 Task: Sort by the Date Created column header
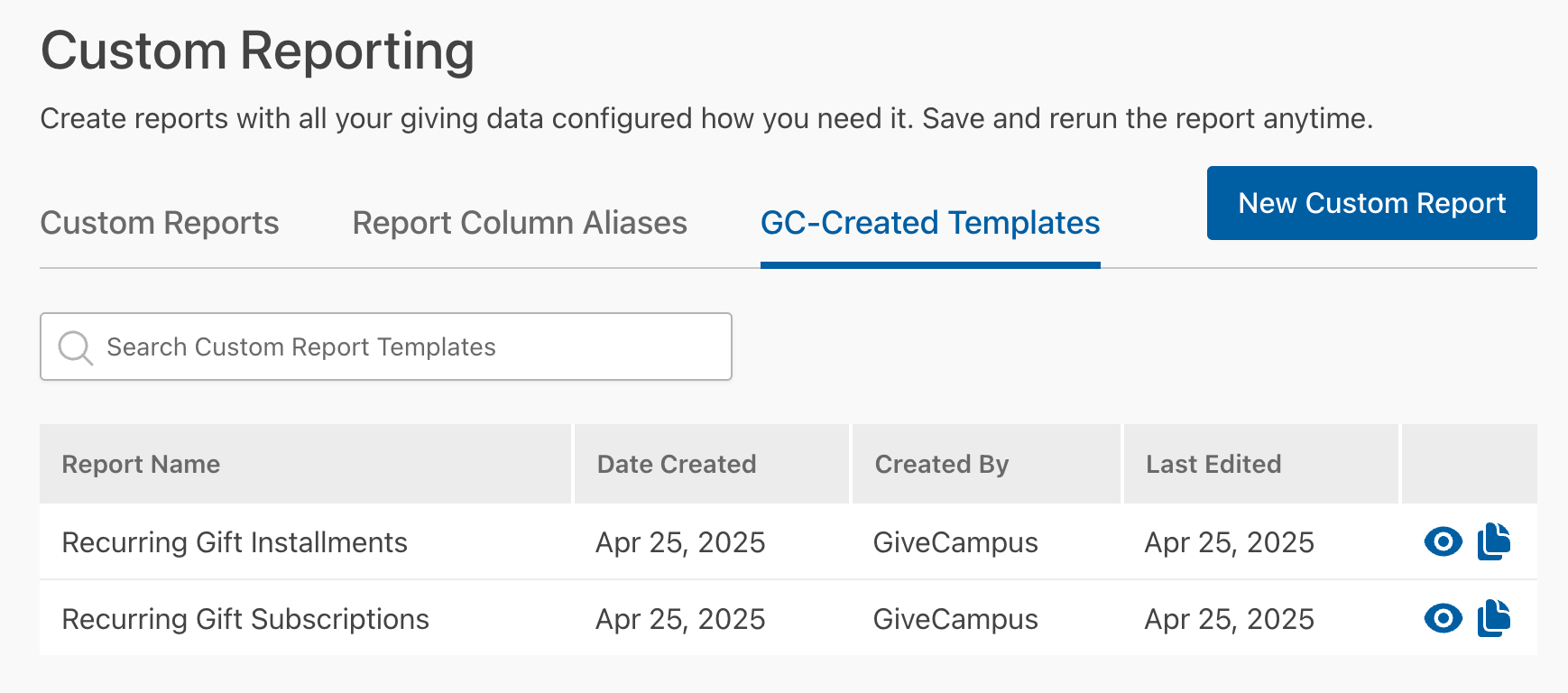point(677,464)
